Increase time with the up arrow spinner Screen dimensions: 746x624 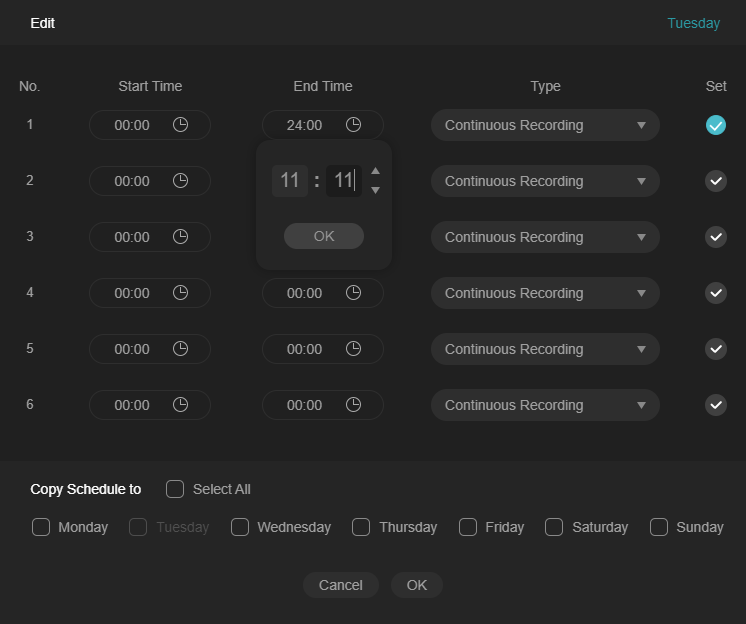[375, 171]
